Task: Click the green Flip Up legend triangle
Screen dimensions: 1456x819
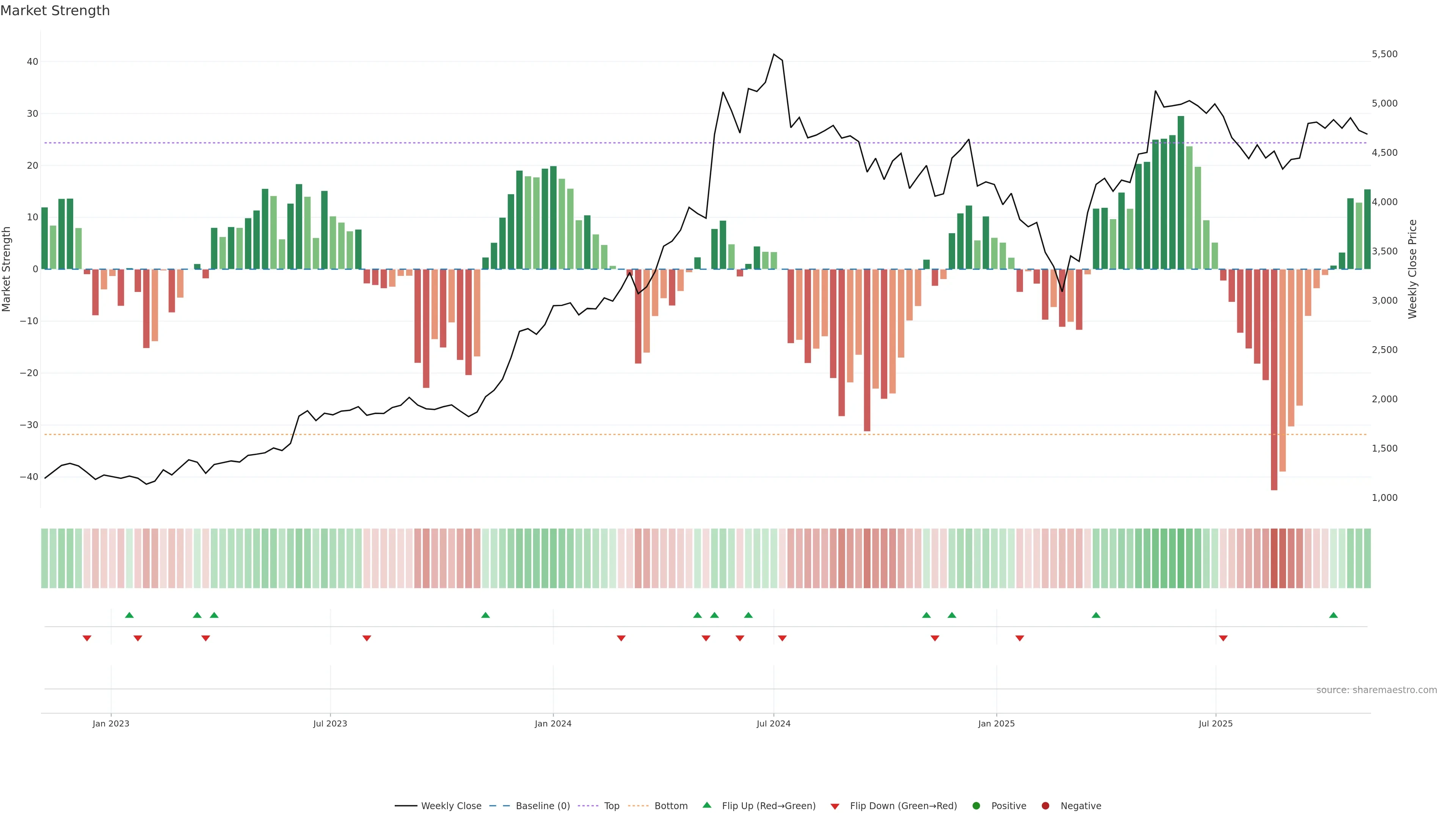Action: pos(706,805)
